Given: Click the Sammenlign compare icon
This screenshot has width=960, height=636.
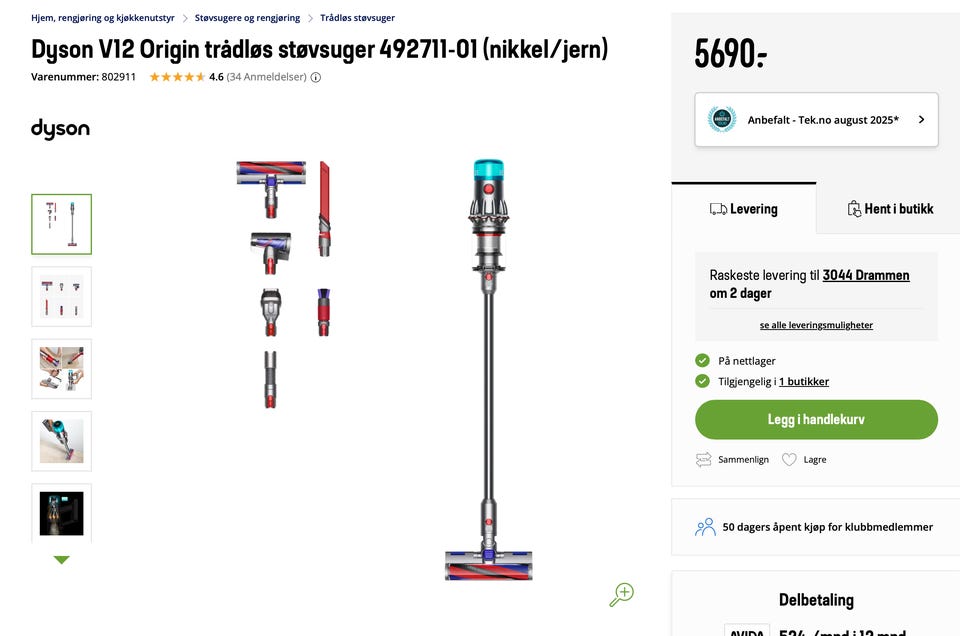Looking at the screenshot, I should point(703,459).
